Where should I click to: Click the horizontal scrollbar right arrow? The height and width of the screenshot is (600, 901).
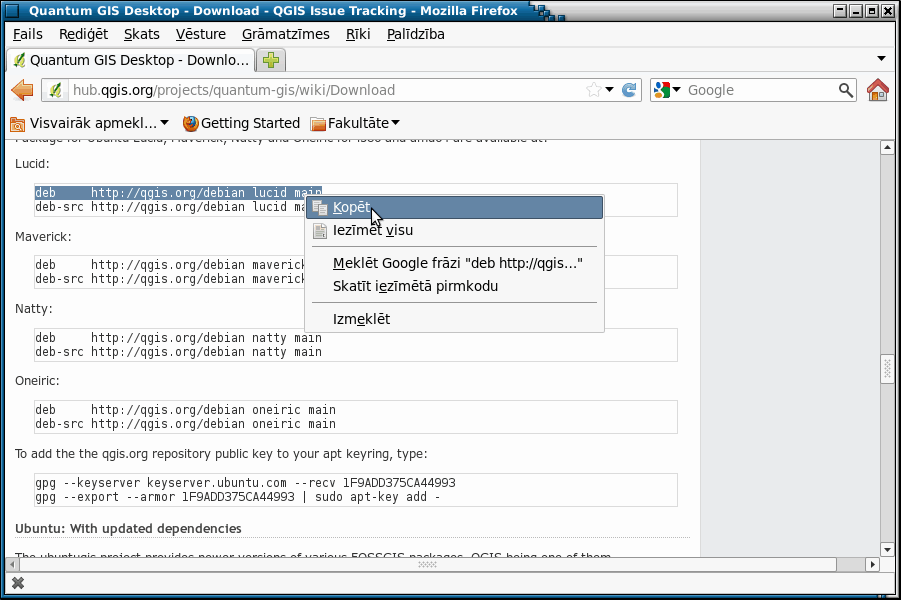click(873, 564)
